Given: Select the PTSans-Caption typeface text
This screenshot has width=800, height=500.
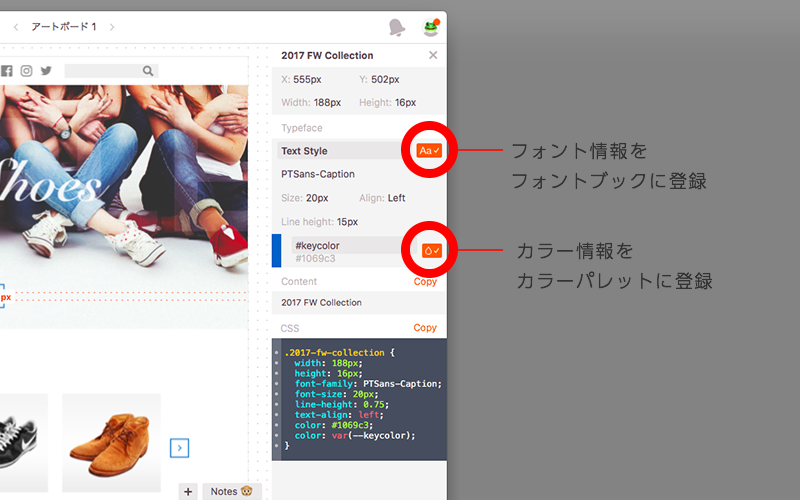Looking at the screenshot, I should pyautogui.click(x=318, y=174).
